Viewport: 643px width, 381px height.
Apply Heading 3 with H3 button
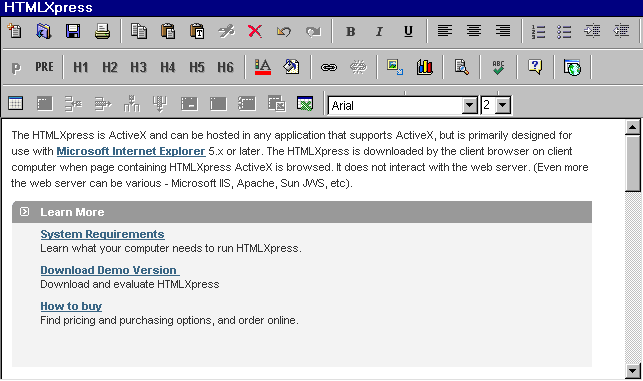coord(139,67)
